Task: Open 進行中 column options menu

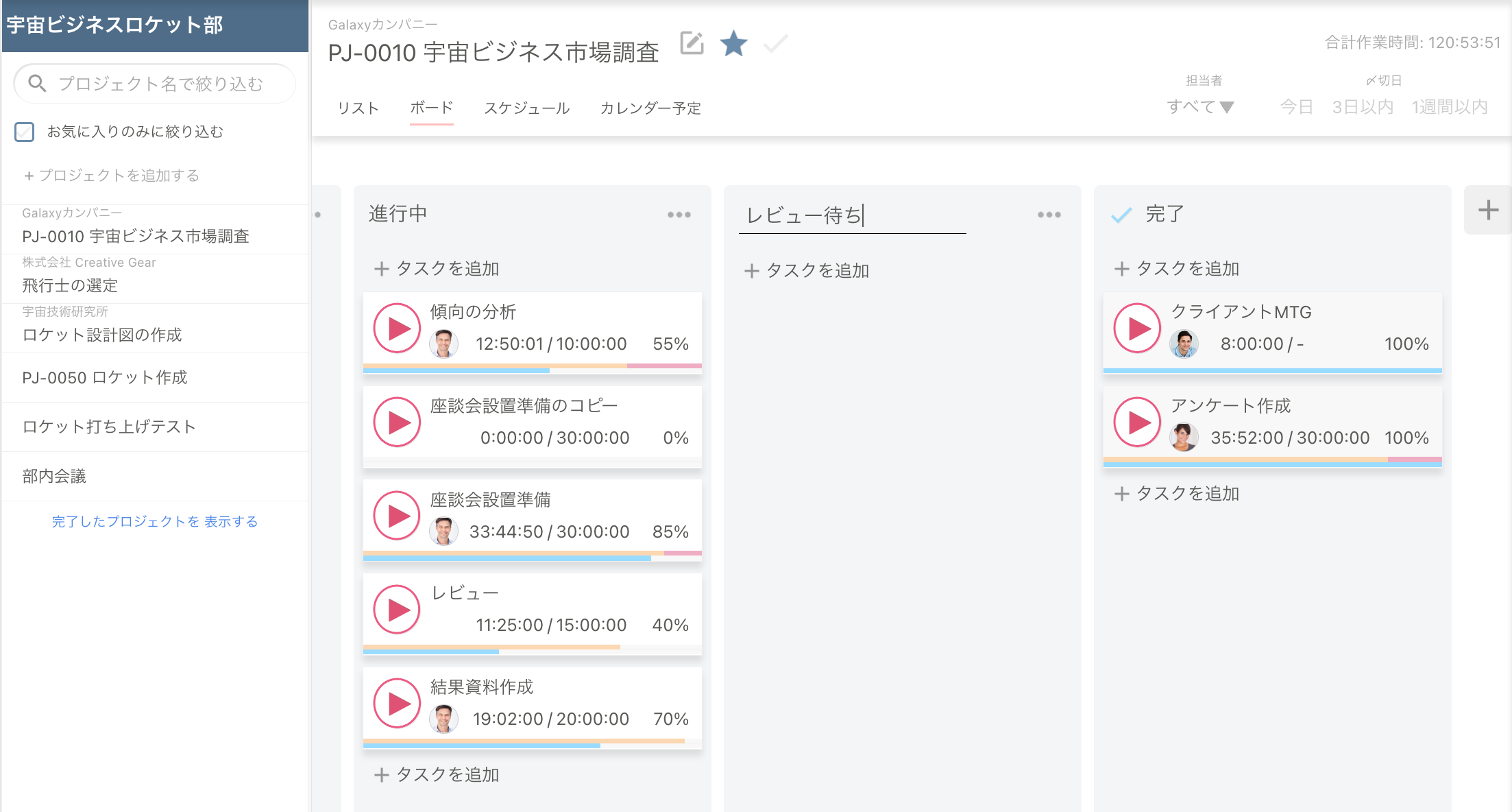Action: (x=679, y=215)
